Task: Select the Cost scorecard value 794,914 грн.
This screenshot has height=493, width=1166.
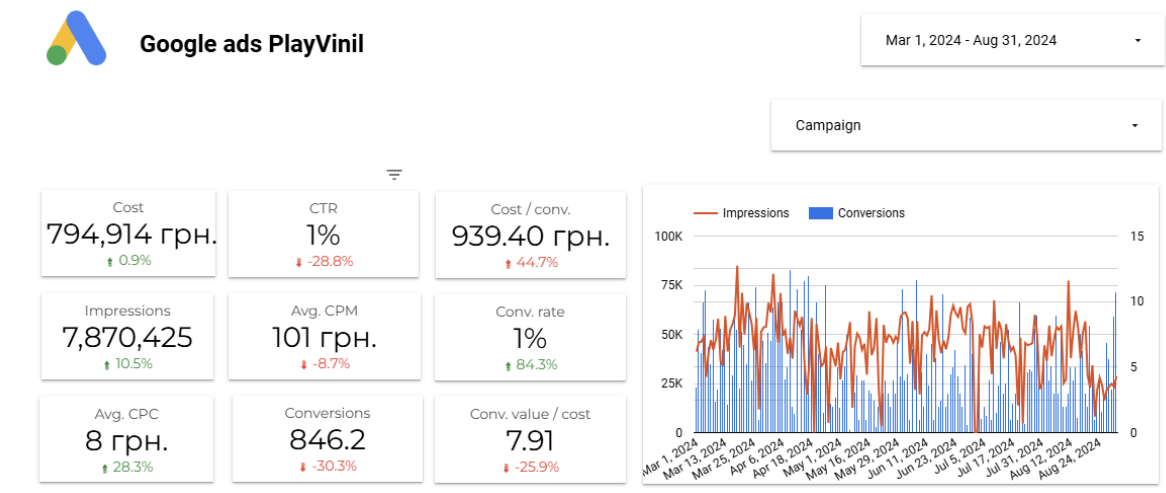Action: tap(132, 234)
